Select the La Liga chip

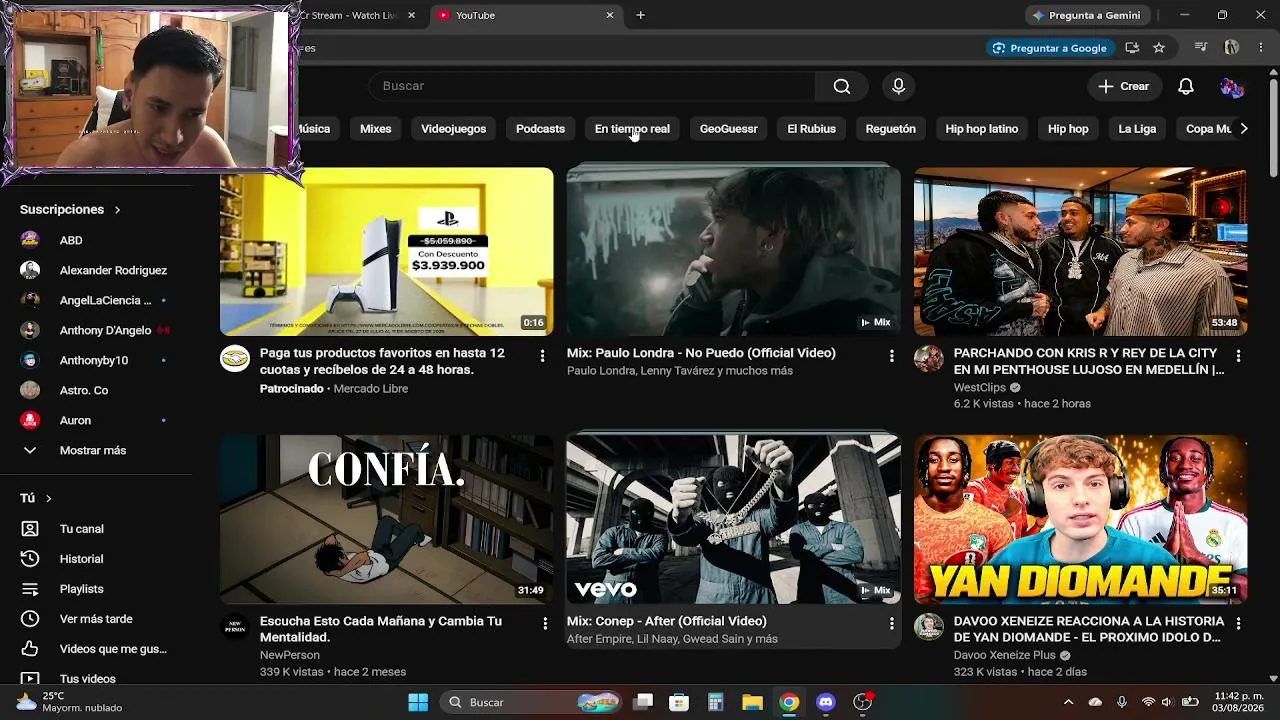pos(1137,129)
